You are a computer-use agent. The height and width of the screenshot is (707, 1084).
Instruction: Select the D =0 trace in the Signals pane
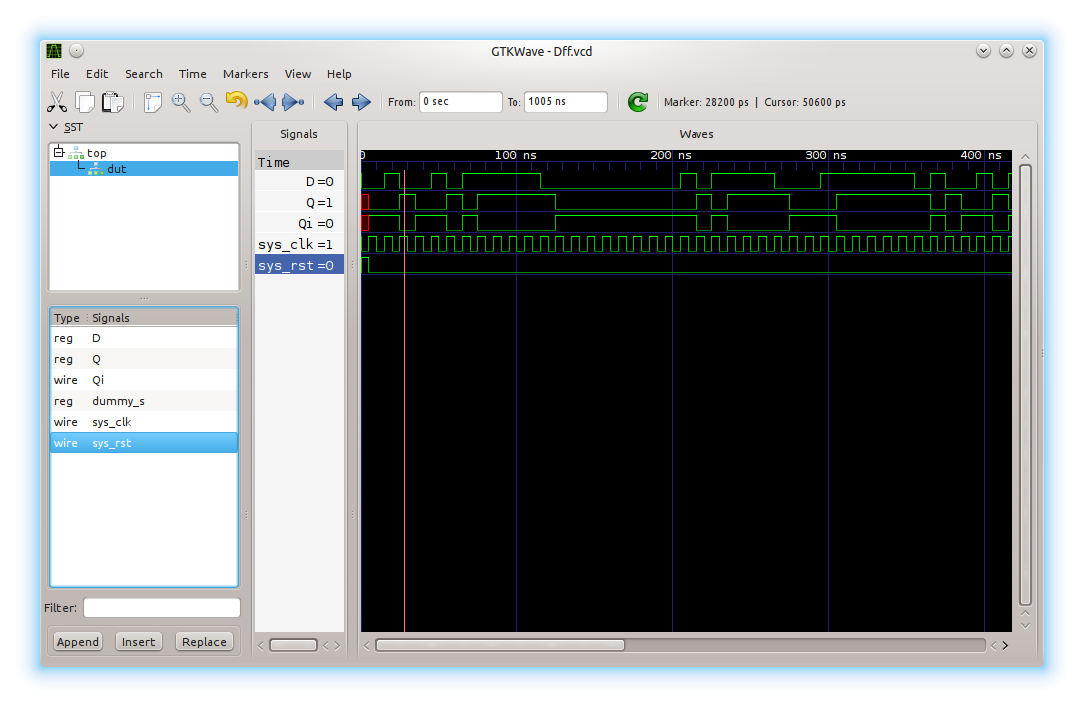299,181
